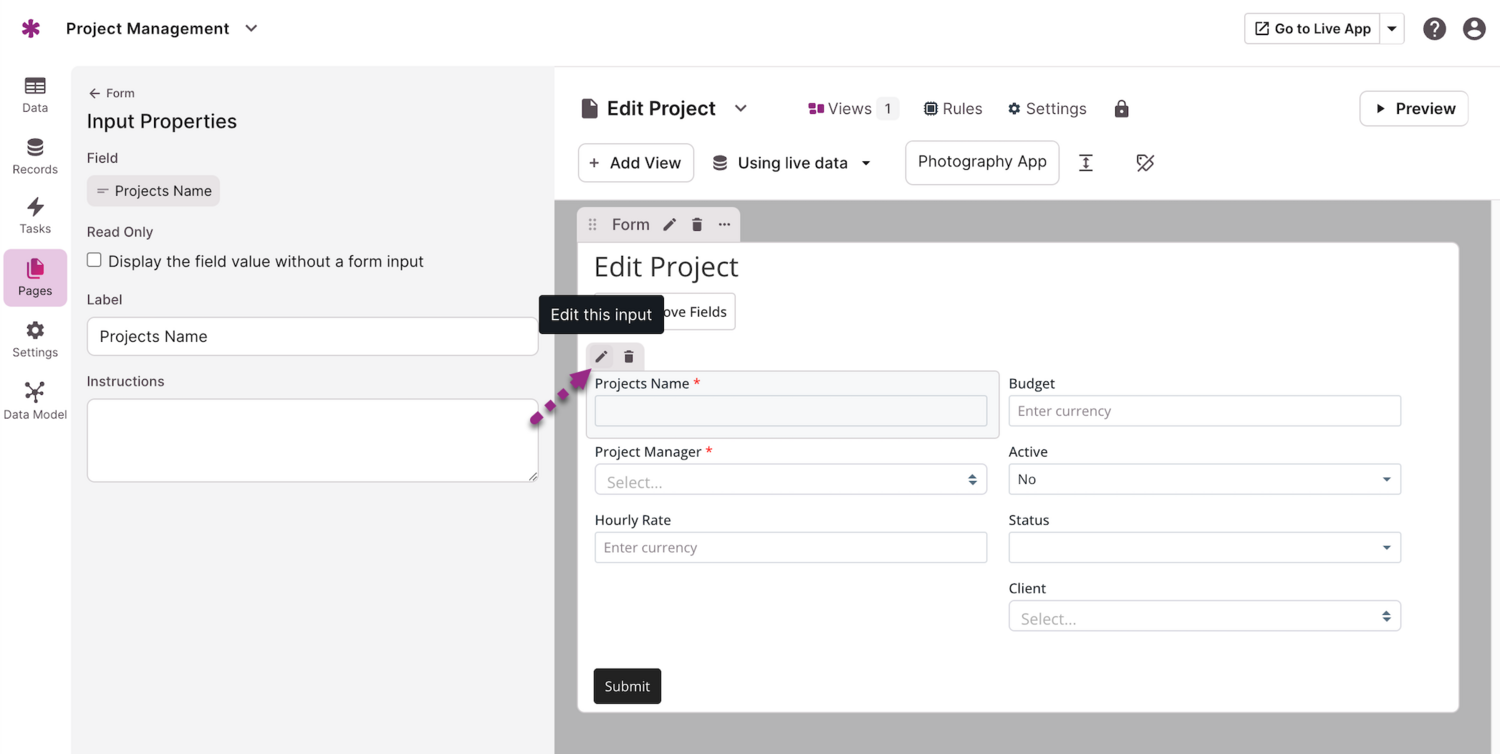Screen dimensions: 1500x754
Task: Click the Preview button
Action: point(1413,109)
